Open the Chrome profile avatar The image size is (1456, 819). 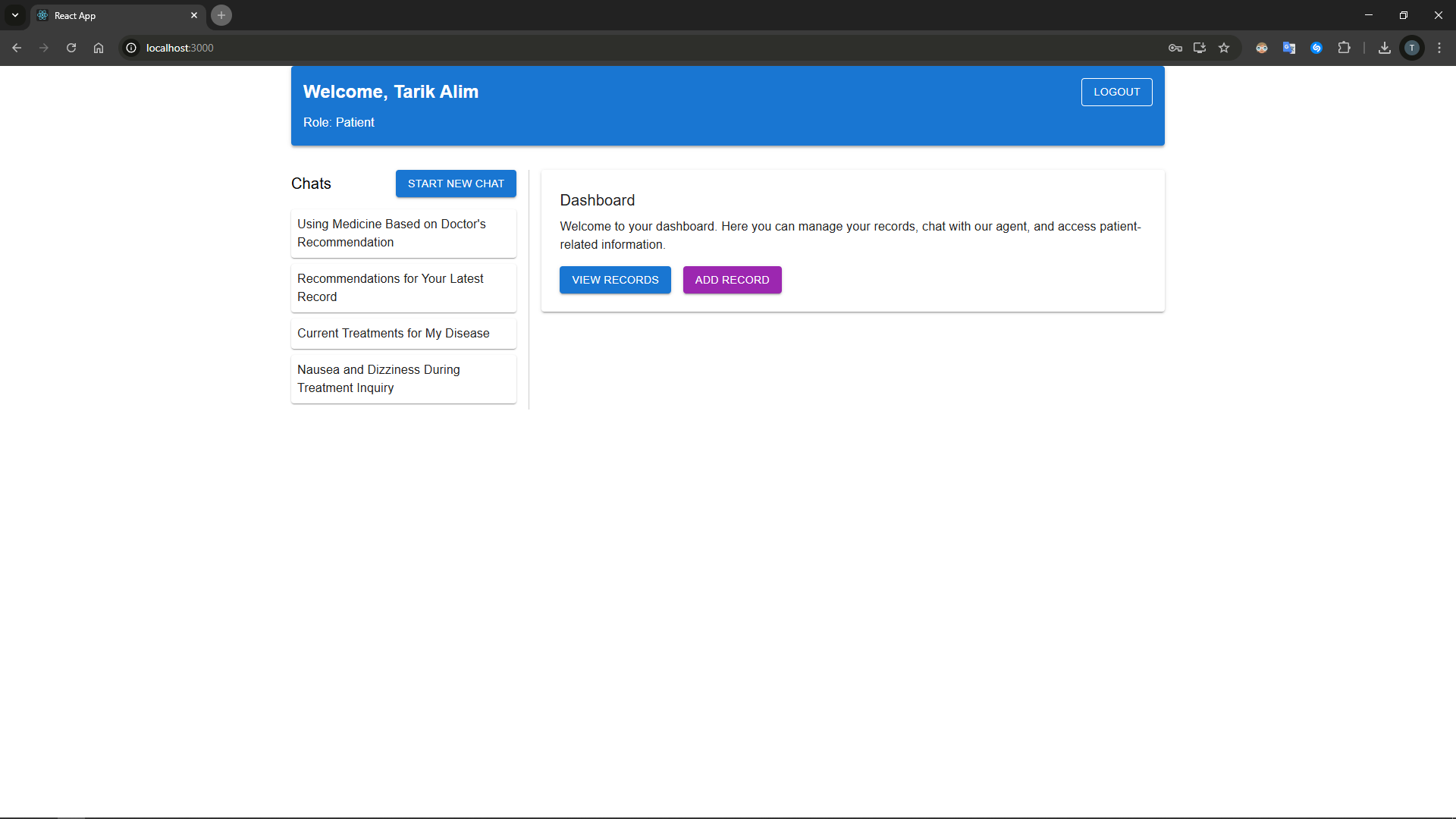(1412, 48)
